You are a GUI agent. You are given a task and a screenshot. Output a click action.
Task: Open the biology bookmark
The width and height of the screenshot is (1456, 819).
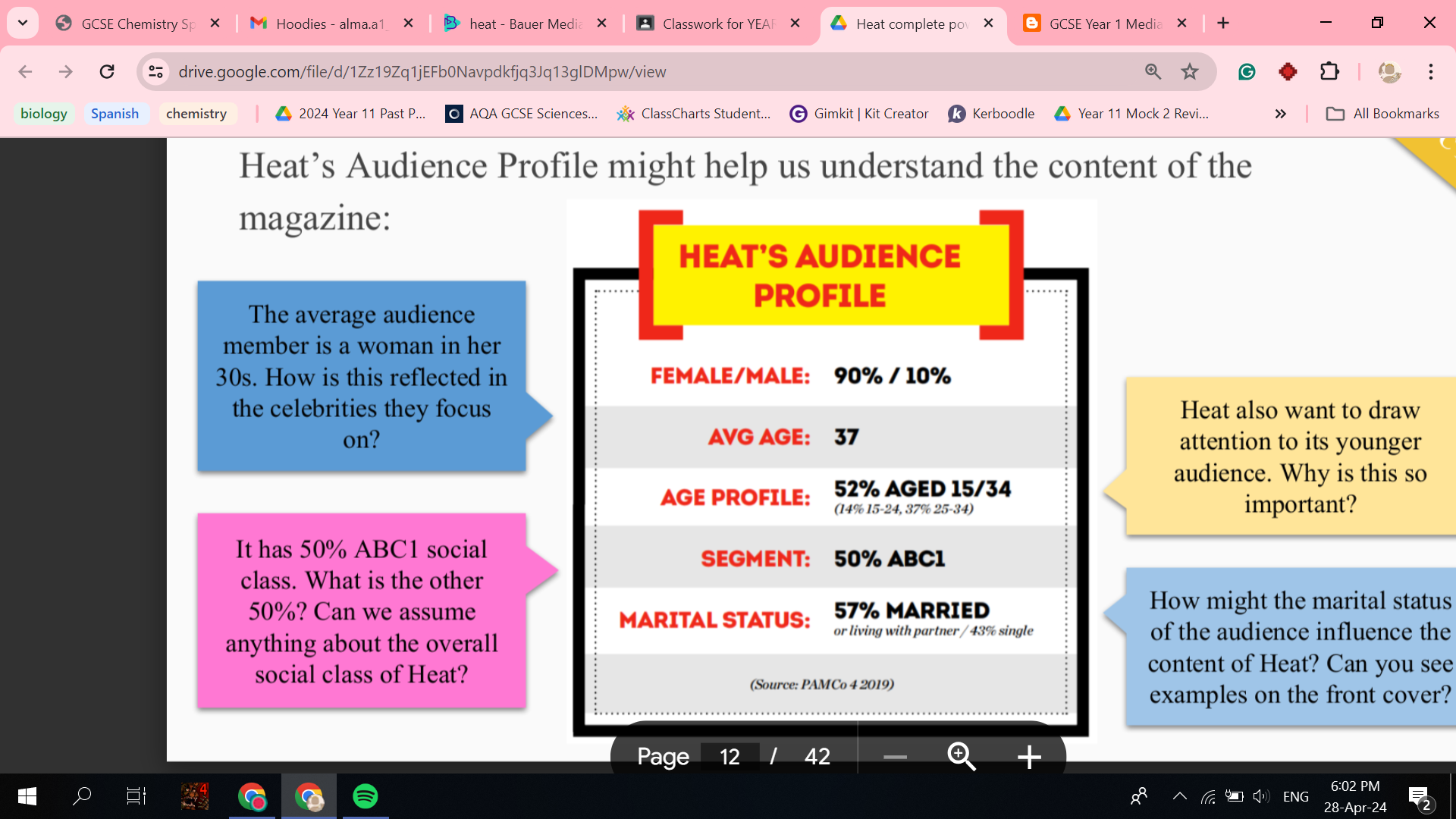pos(44,114)
